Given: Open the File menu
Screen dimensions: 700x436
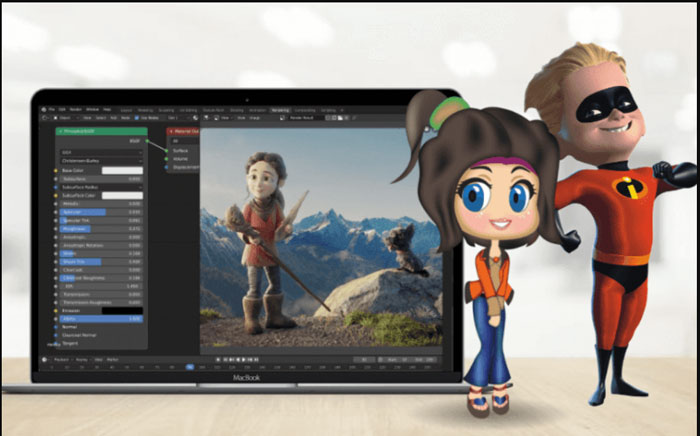Looking at the screenshot, I should 52,109.
